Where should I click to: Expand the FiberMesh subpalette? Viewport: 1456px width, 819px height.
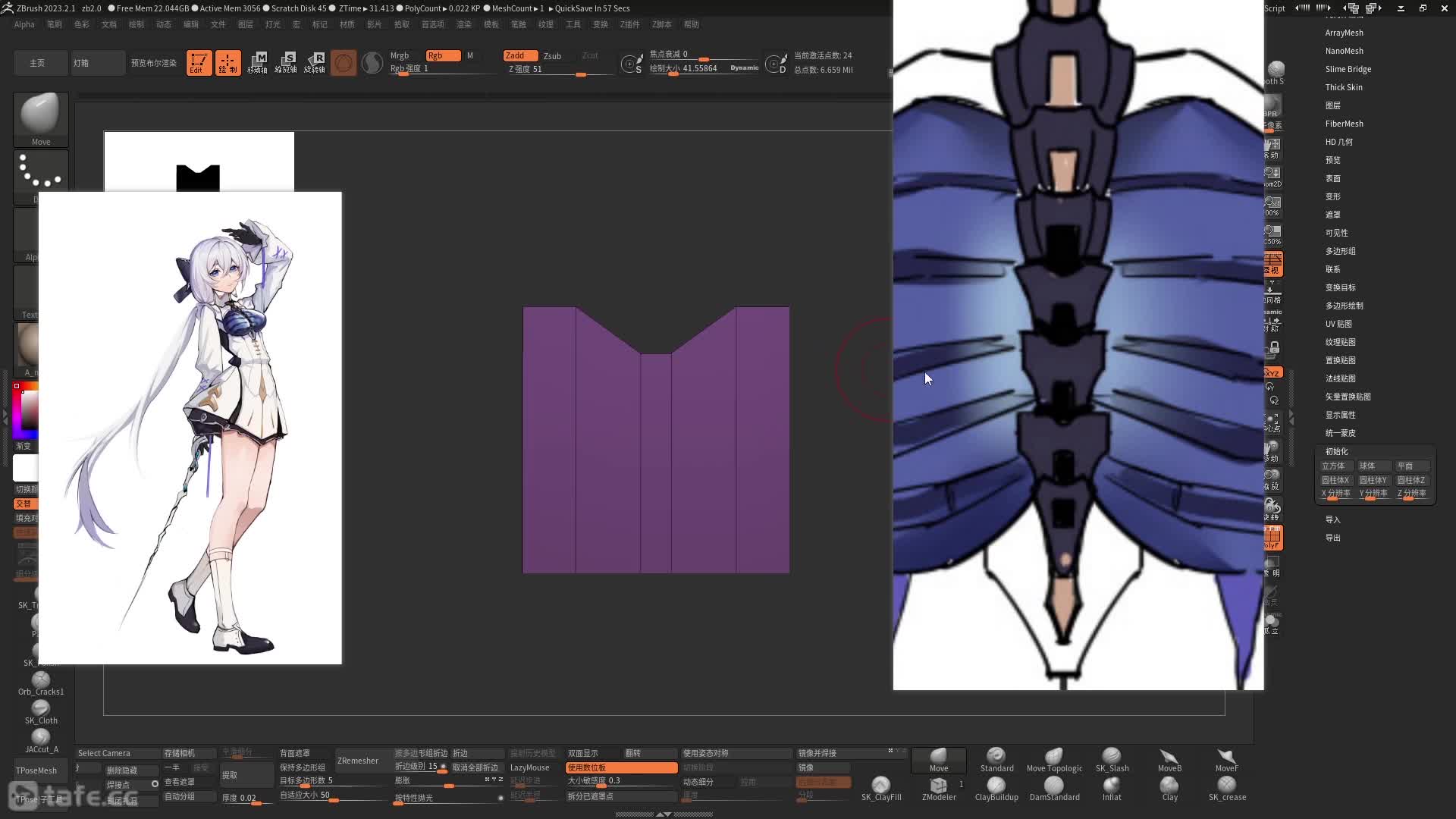pos(1344,124)
